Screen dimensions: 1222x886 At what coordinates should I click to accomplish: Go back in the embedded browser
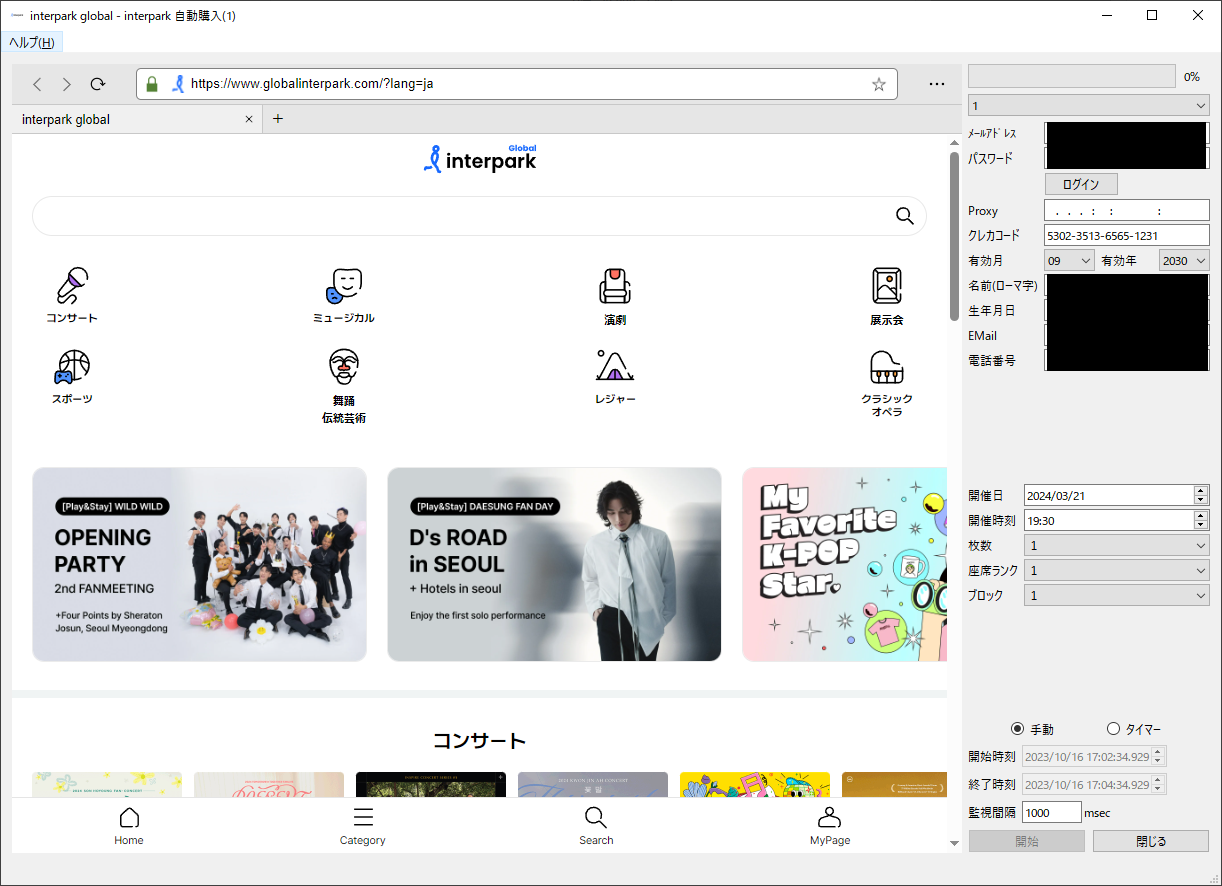click(37, 84)
